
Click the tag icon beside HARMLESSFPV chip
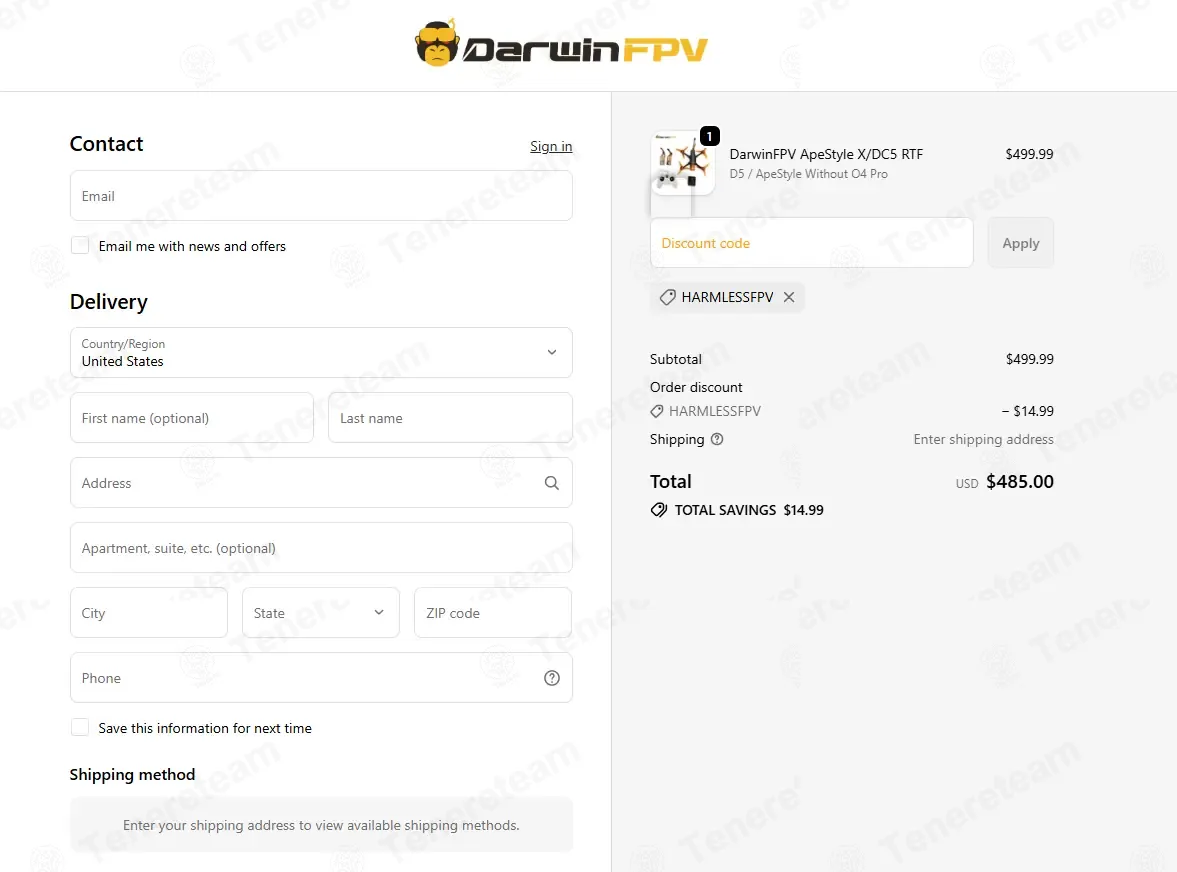tap(667, 297)
